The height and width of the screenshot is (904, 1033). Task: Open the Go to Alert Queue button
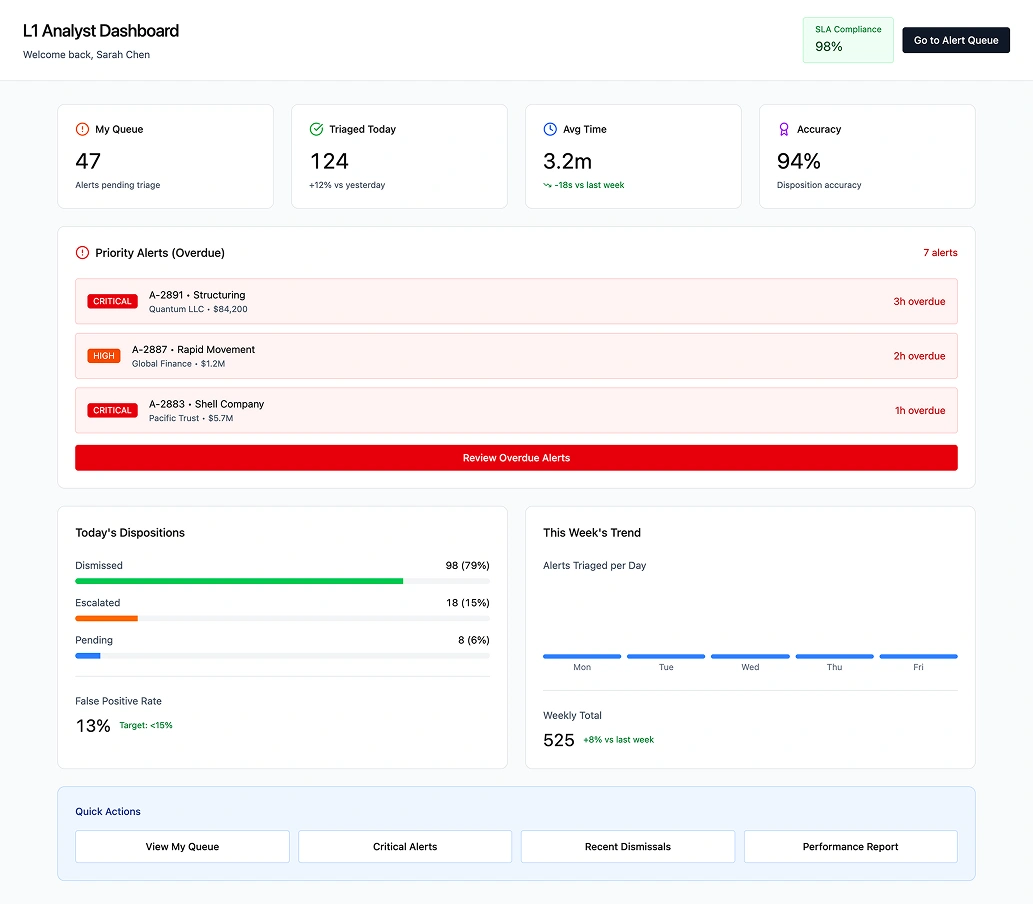coord(955,40)
